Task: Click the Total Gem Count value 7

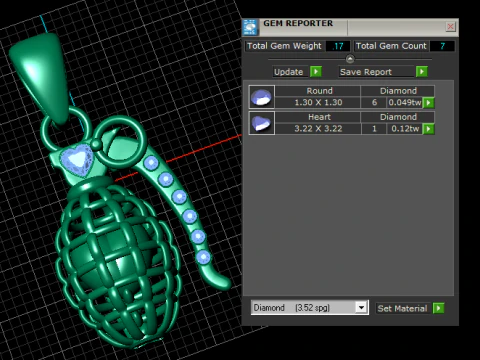Action: 442,46
